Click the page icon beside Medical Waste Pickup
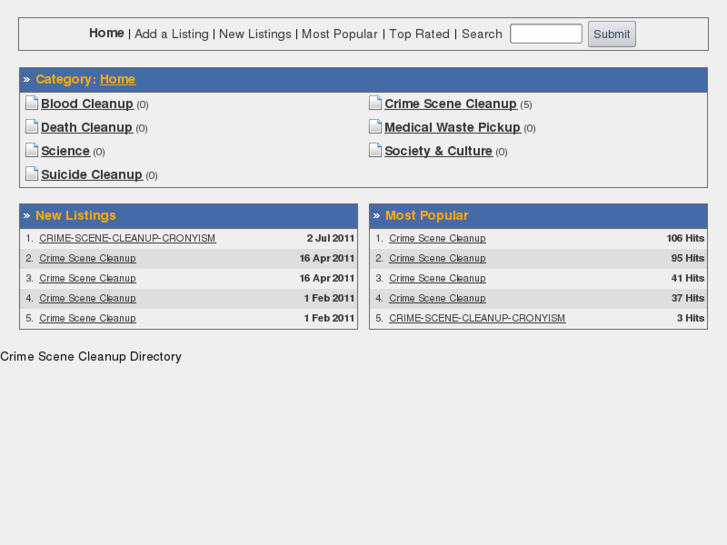This screenshot has height=545, width=727. (x=375, y=127)
